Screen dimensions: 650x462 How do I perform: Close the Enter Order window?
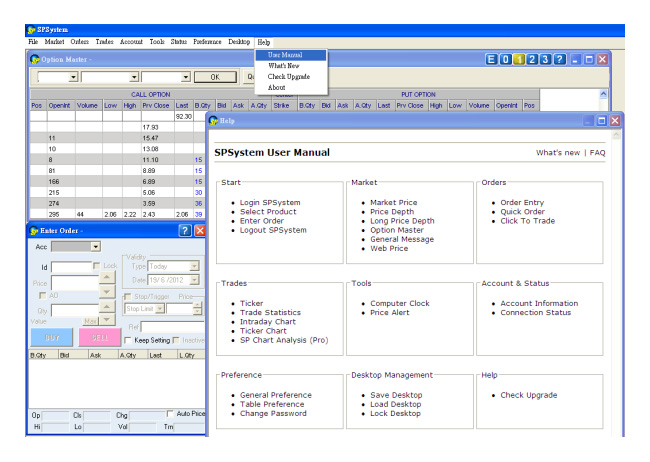click(200, 231)
